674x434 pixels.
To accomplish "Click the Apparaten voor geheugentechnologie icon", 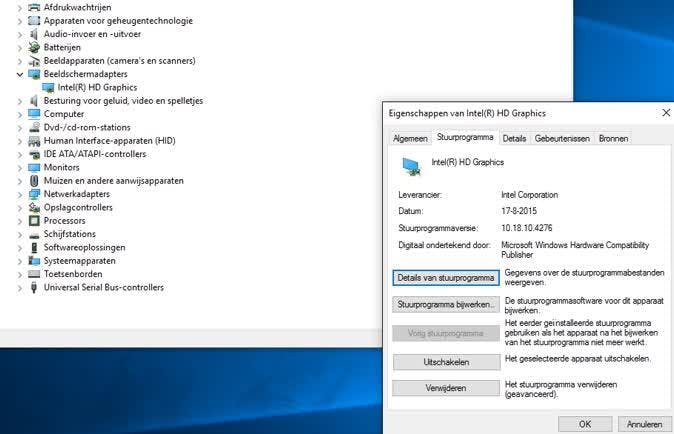I will (x=34, y=21).
